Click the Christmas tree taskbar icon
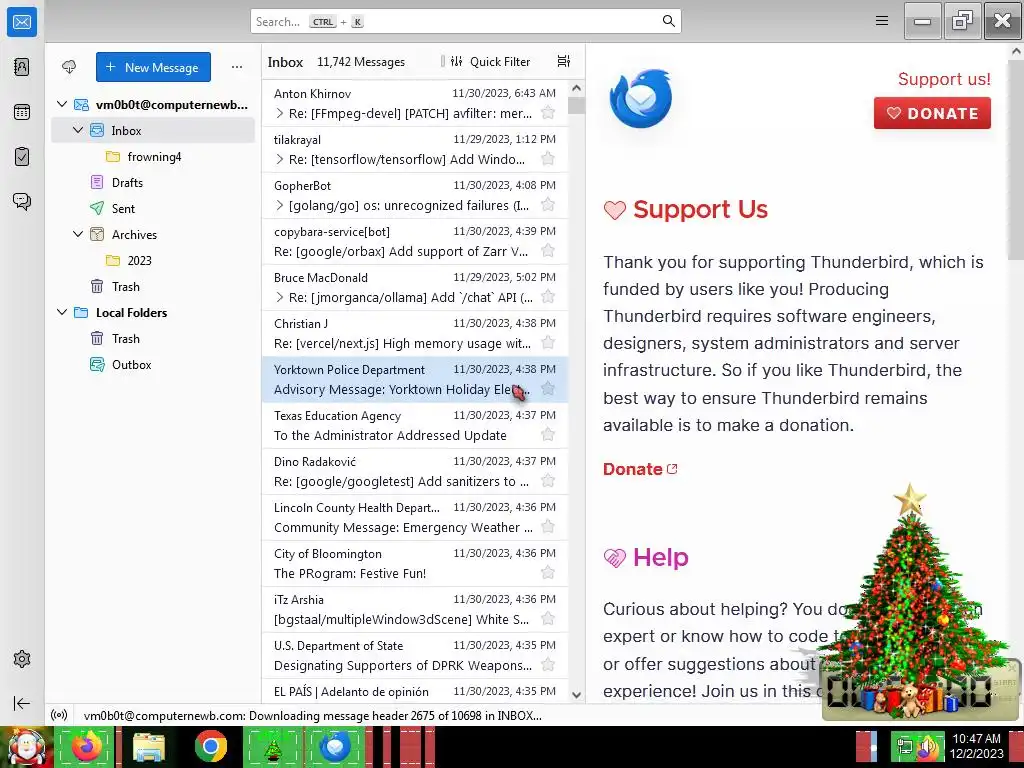Viewport: 1024px width, 768px height. (272, 746)
